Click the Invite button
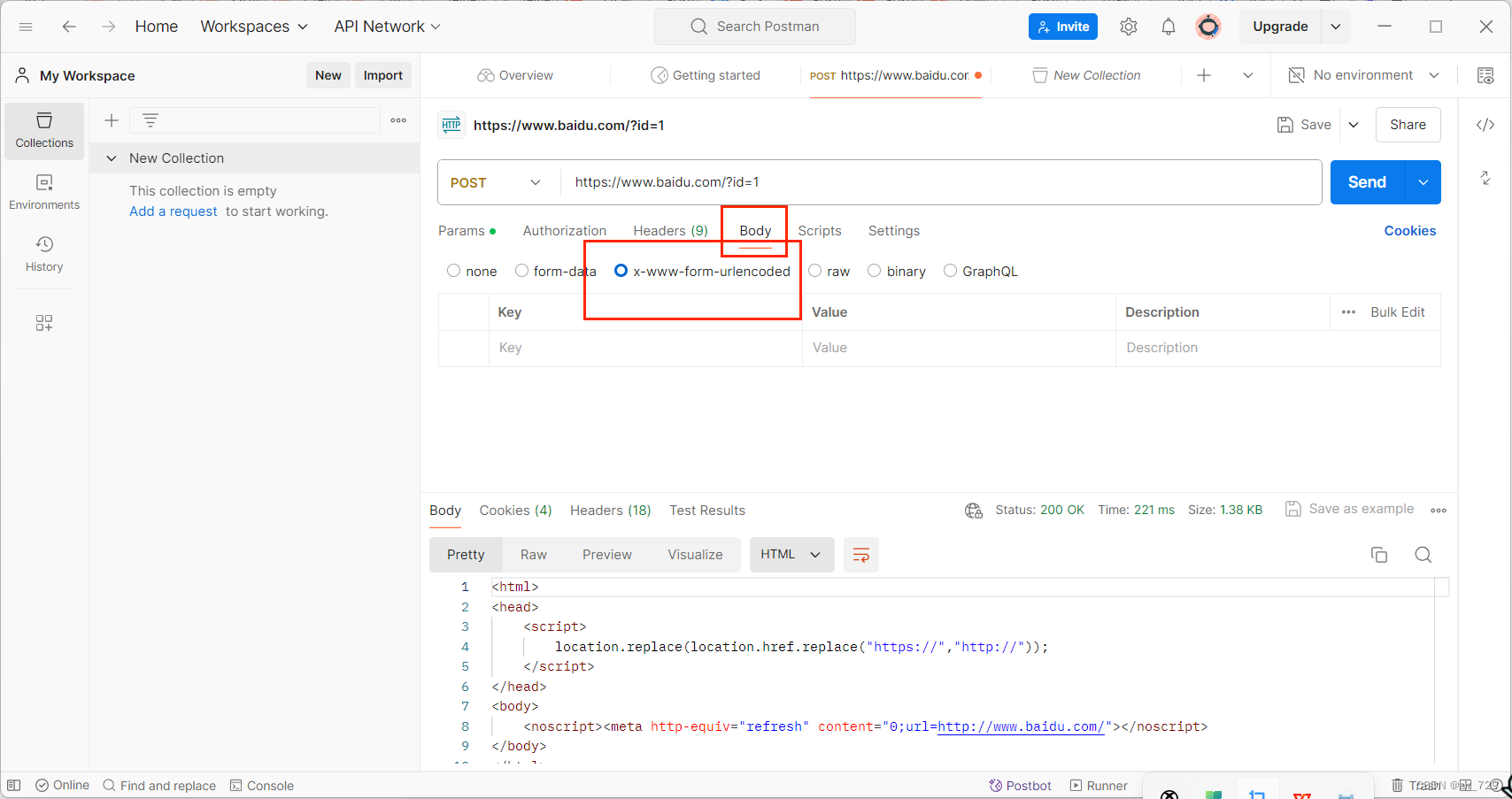 pyautogui.click(x=1063, y=27)
